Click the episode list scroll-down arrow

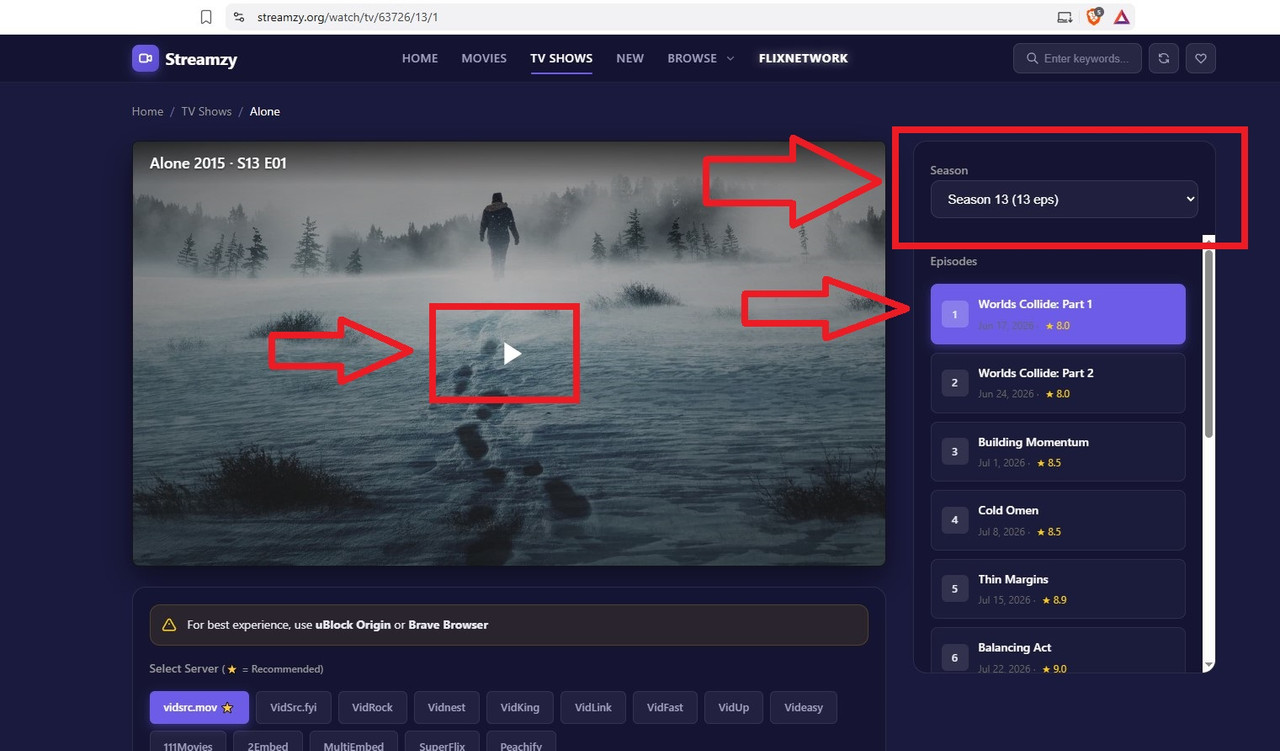pos(1209,665)
